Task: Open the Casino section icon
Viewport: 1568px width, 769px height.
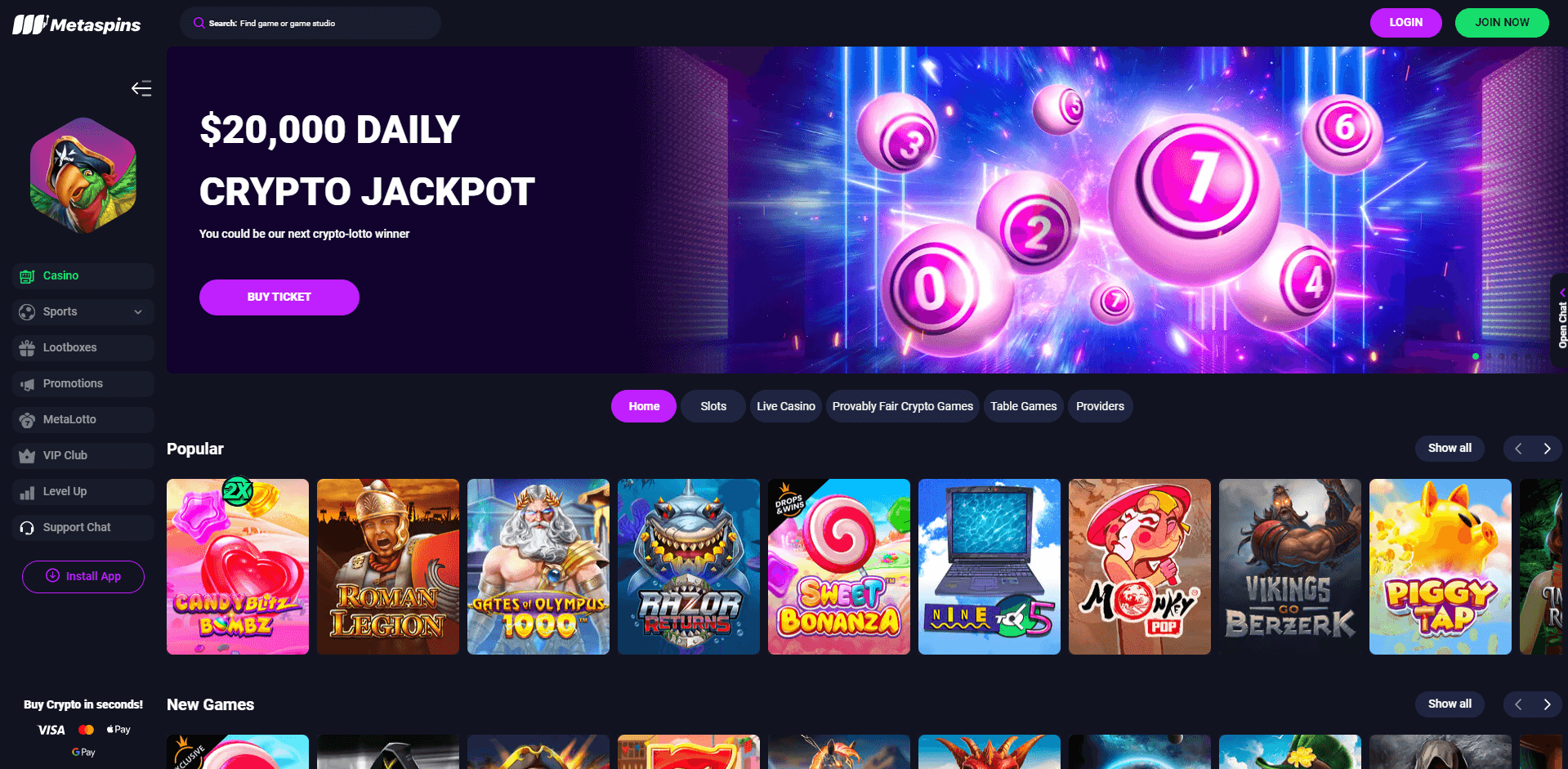Action: pos(27,276)
